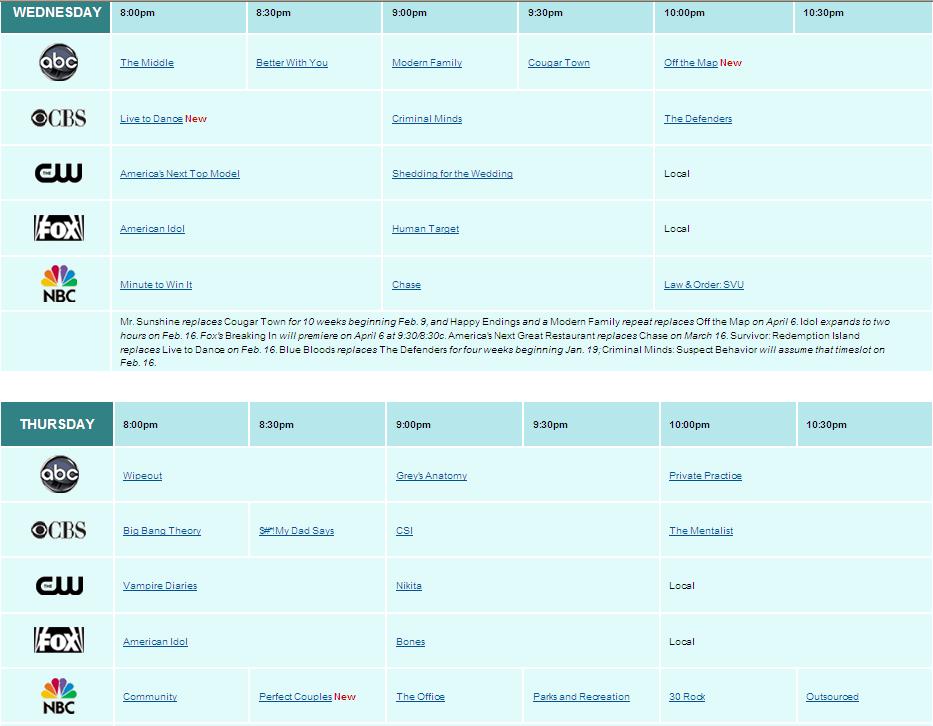Open America's Next Top Model link
Viewport: 933px width, 726px height.
click(x=180, y=174)
